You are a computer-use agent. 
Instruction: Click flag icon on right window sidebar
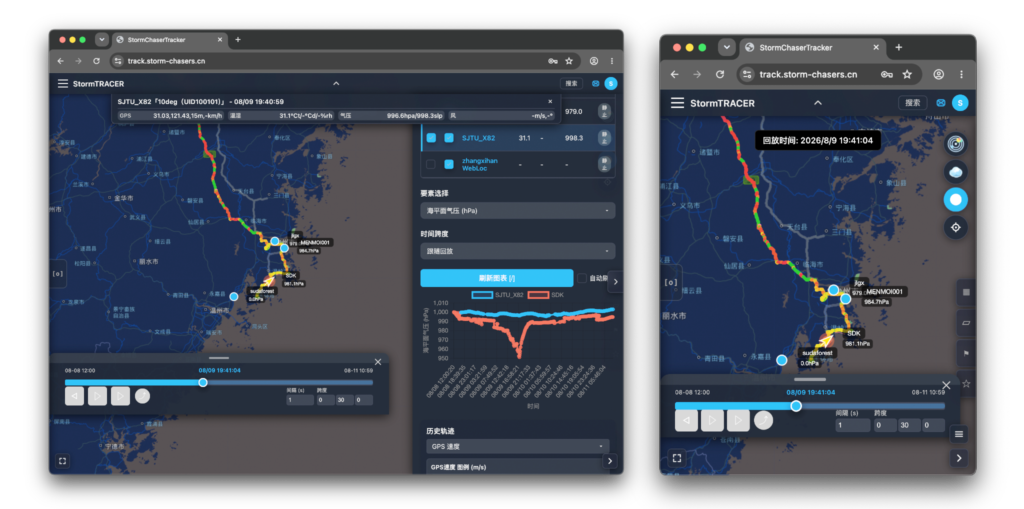point(966,353)
